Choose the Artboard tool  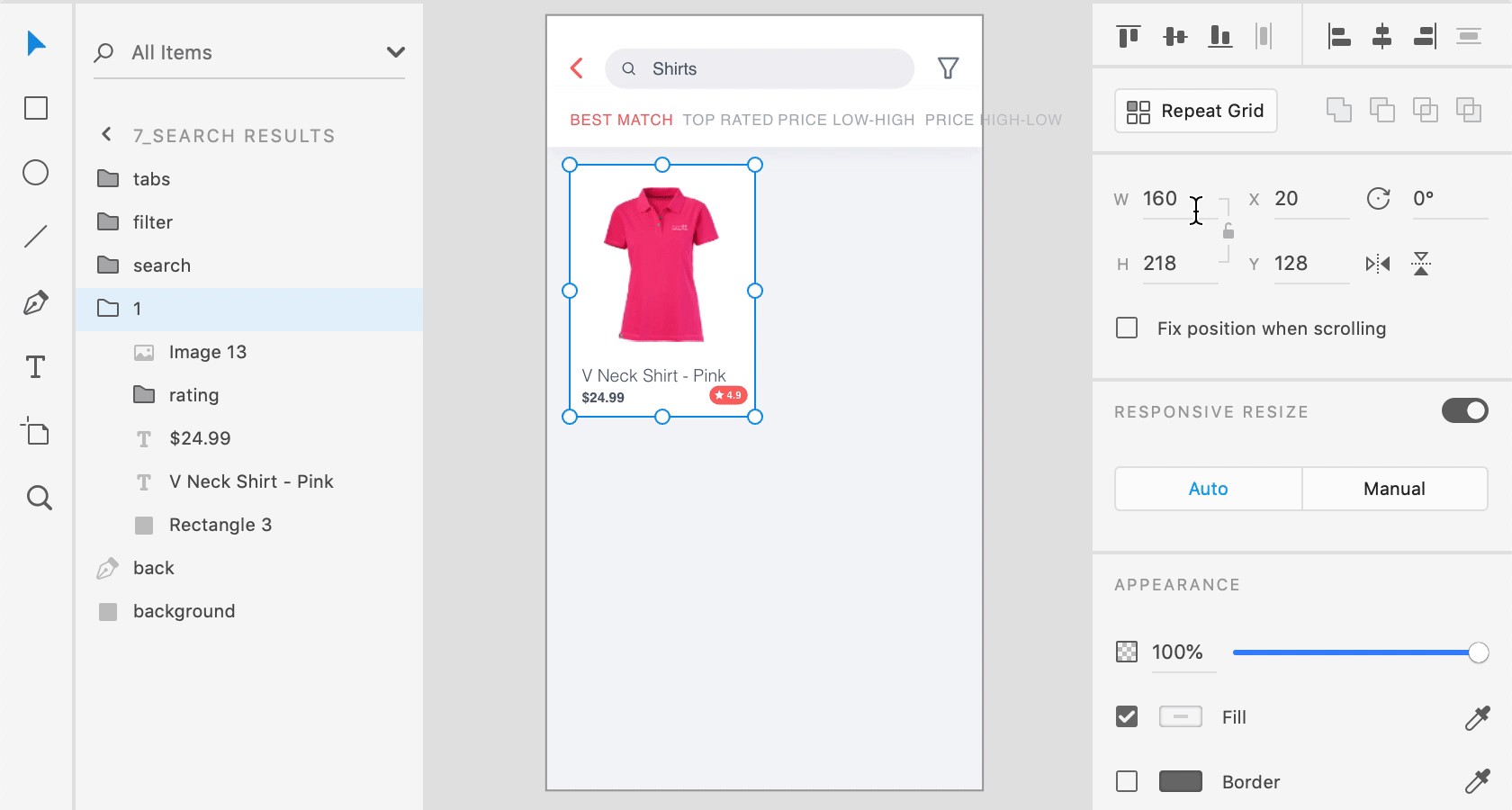[x=36, y=431]
